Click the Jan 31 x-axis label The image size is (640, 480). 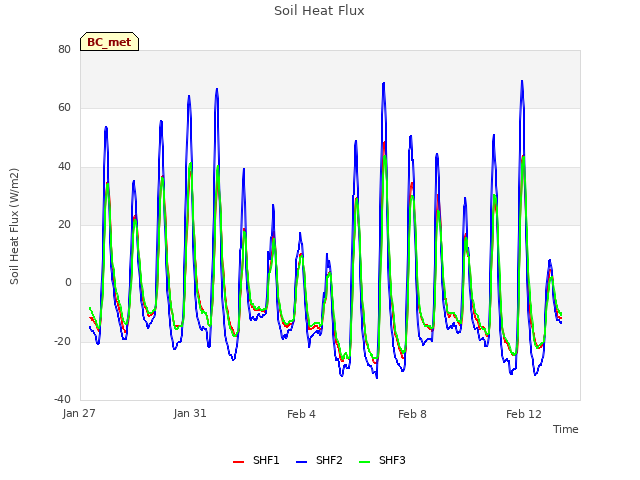tap(190, 413)
